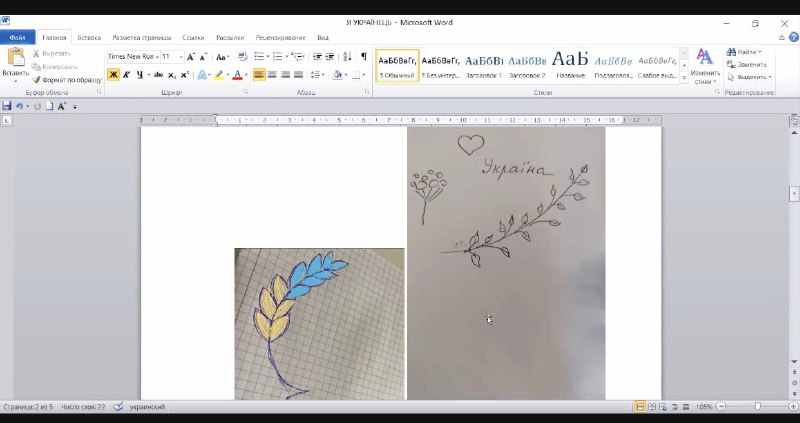Viewport: 800px width, 423px height.
Task: Click the Decrease Indent icon
Action: coord(317,57)
